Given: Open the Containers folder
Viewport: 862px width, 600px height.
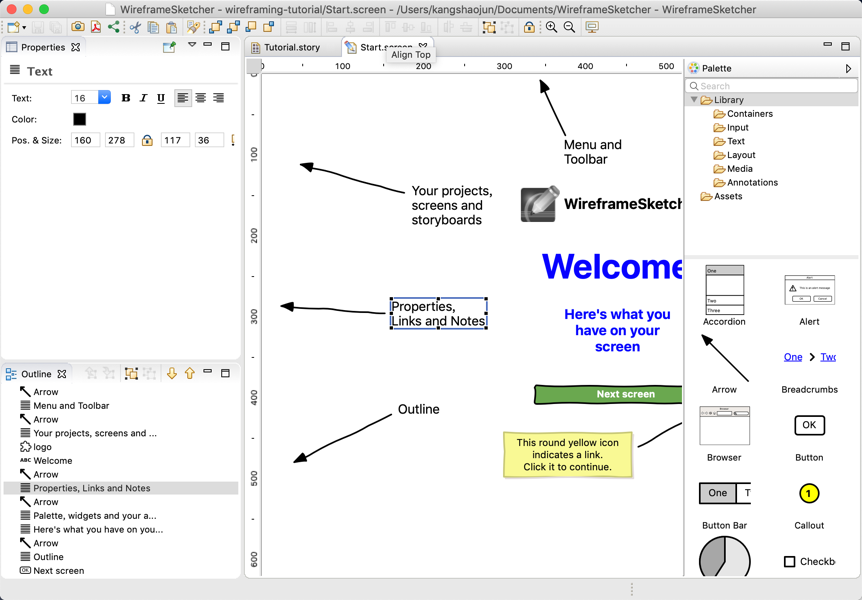Looking at the screenshot, I should tap(743, 114).
